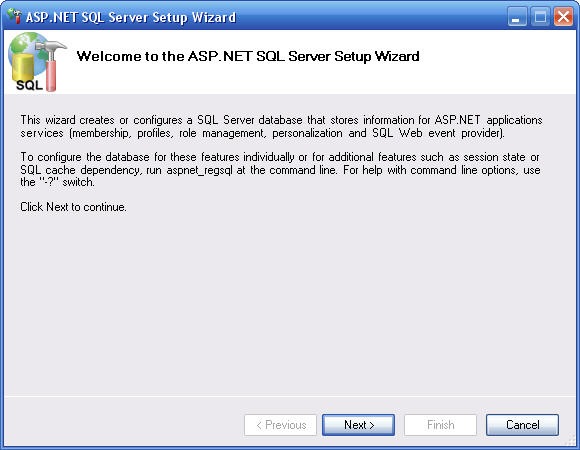Click the disabled Previous button

coord(280,425)
